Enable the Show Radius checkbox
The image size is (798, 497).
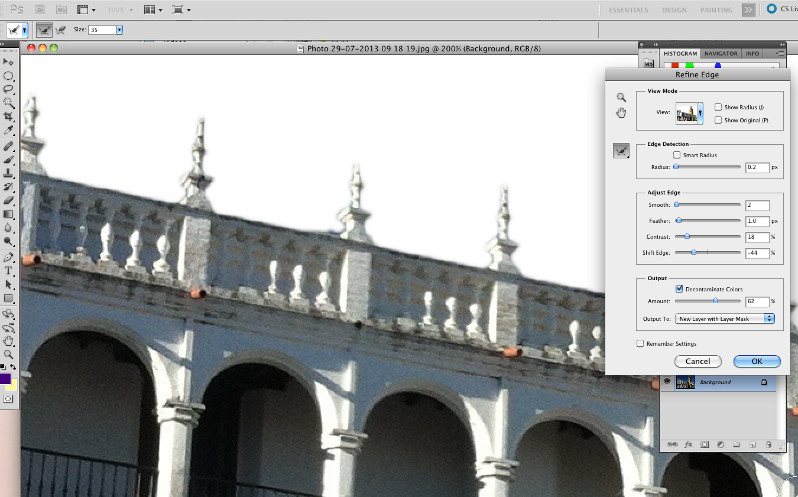(x=718, y=107)
